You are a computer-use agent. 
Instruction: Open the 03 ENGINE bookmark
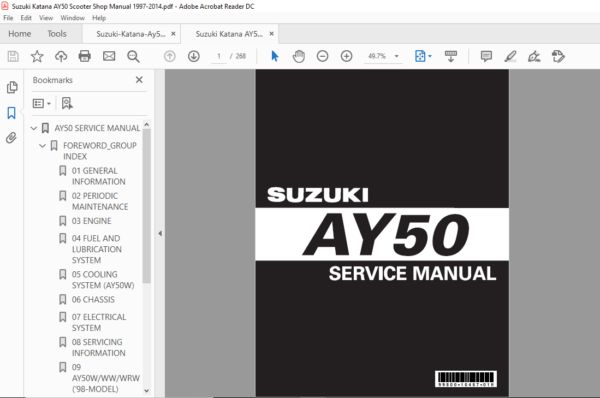pos(91,221)
